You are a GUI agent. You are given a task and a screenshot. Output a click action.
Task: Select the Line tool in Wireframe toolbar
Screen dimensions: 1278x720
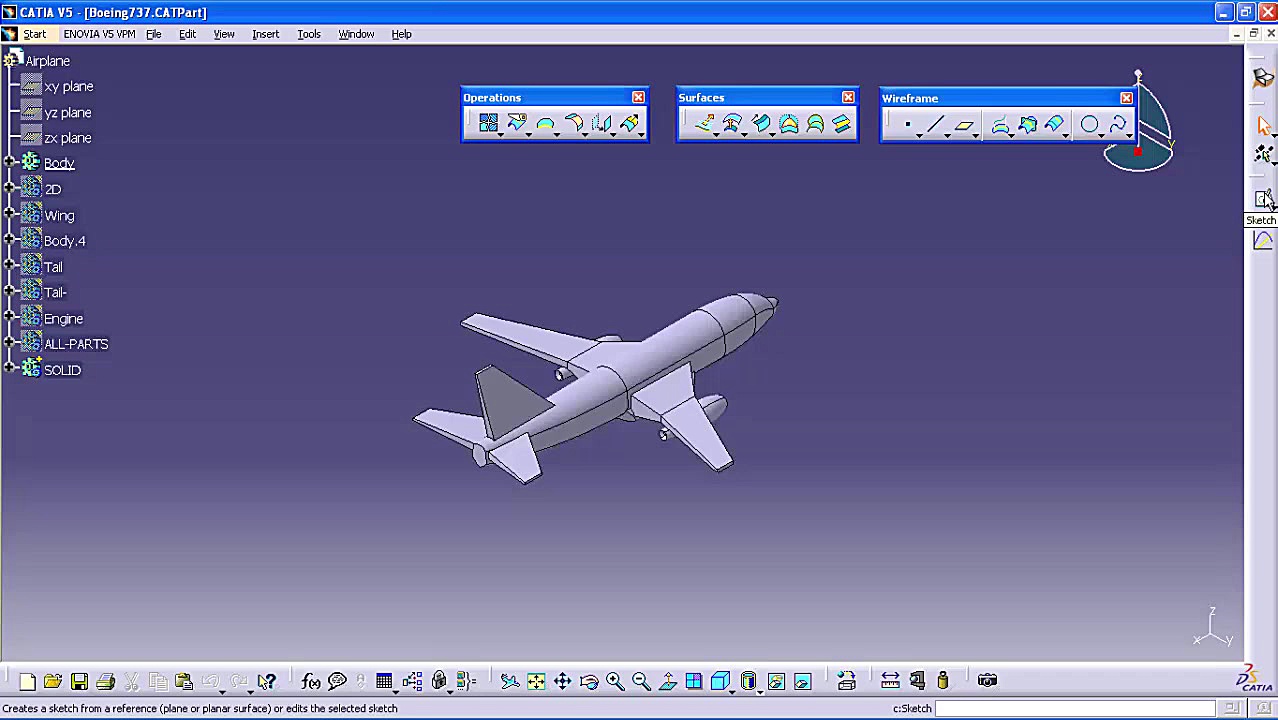(x=935, y=124)
